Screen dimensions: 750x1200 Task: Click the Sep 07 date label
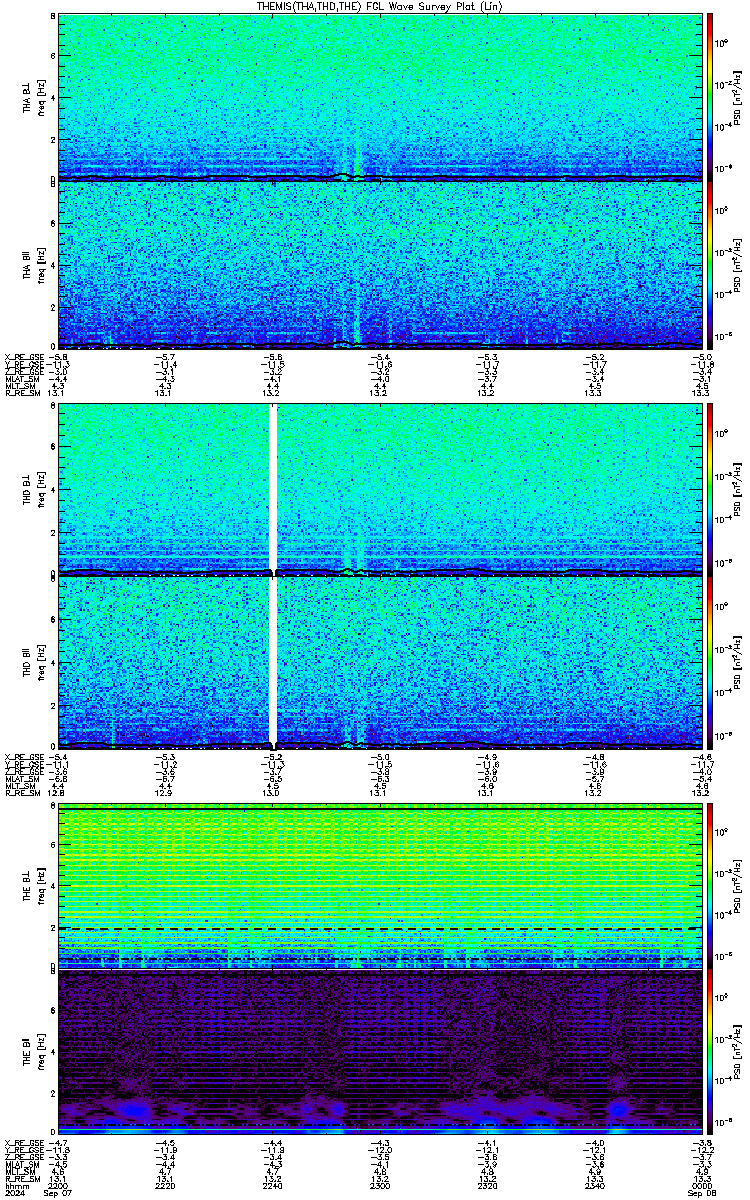(59, 1193)
